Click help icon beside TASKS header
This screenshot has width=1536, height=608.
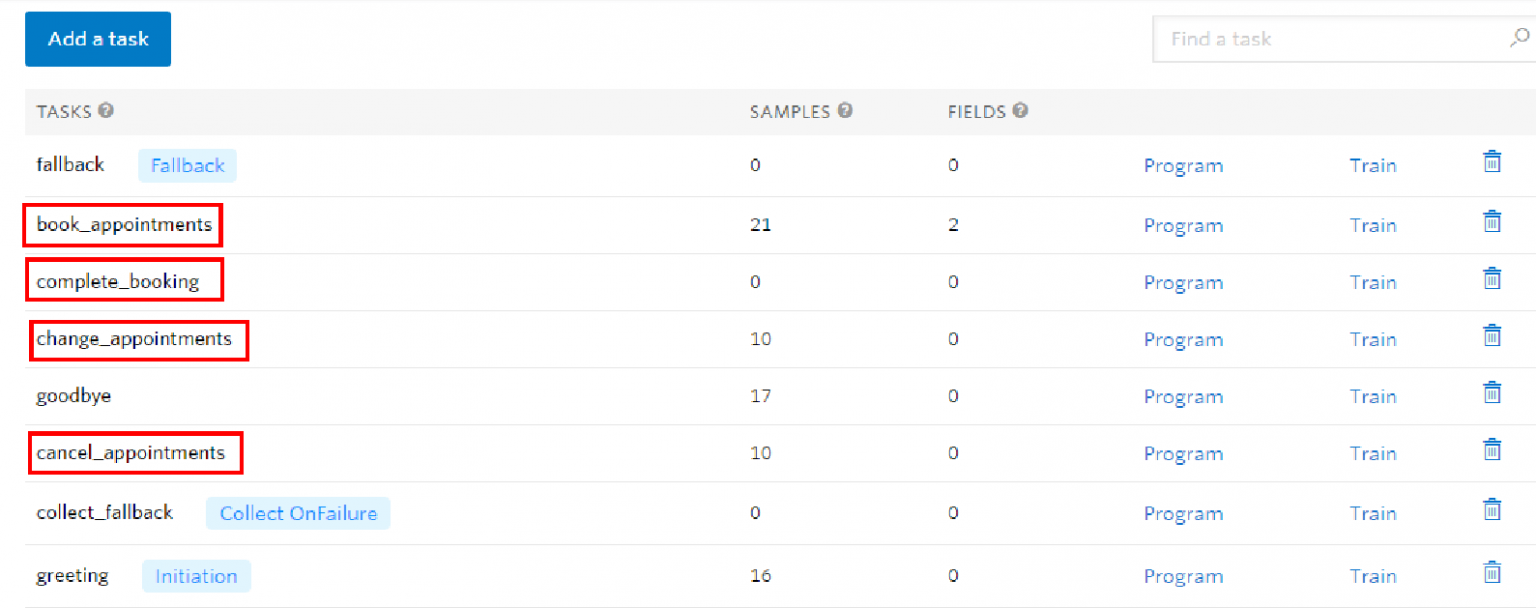tap(106, 111)
